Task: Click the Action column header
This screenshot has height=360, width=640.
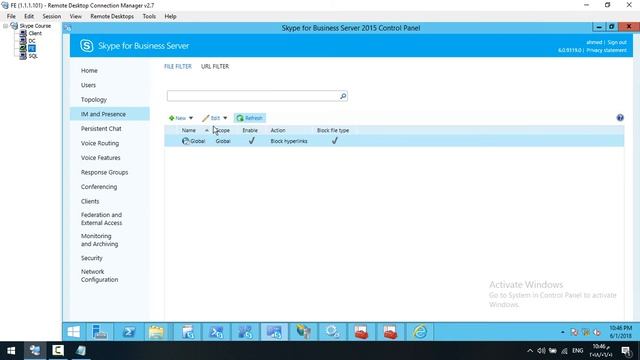Action: pos(278,130)
